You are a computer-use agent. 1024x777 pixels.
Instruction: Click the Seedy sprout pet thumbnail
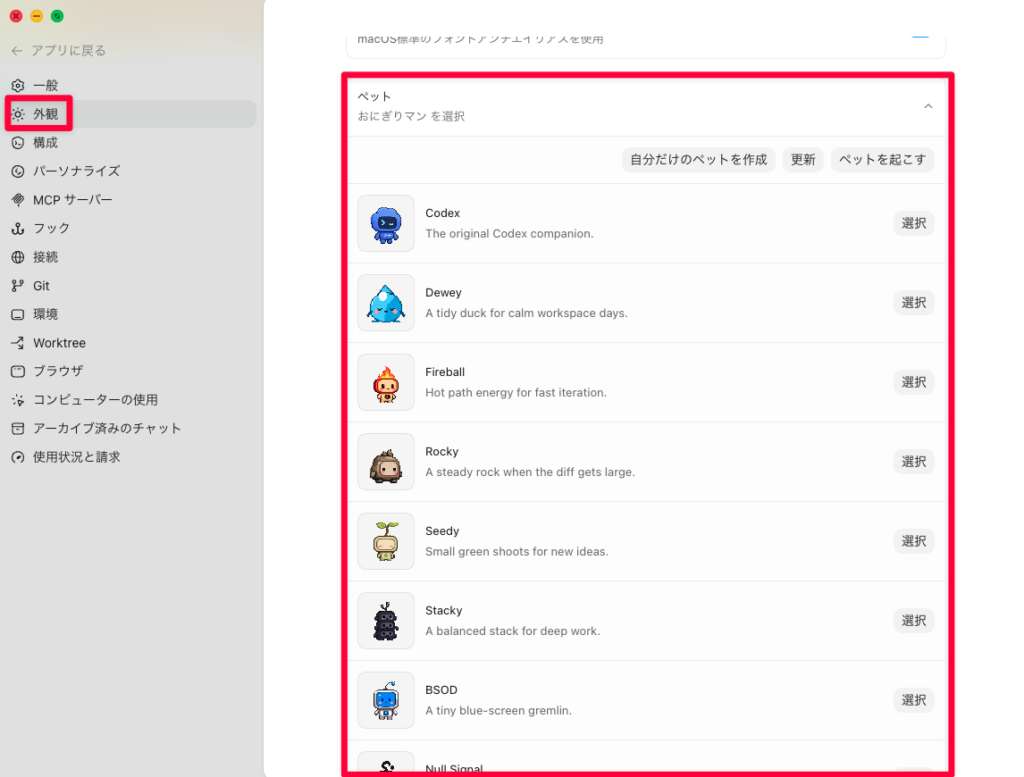tap(386, 541)
